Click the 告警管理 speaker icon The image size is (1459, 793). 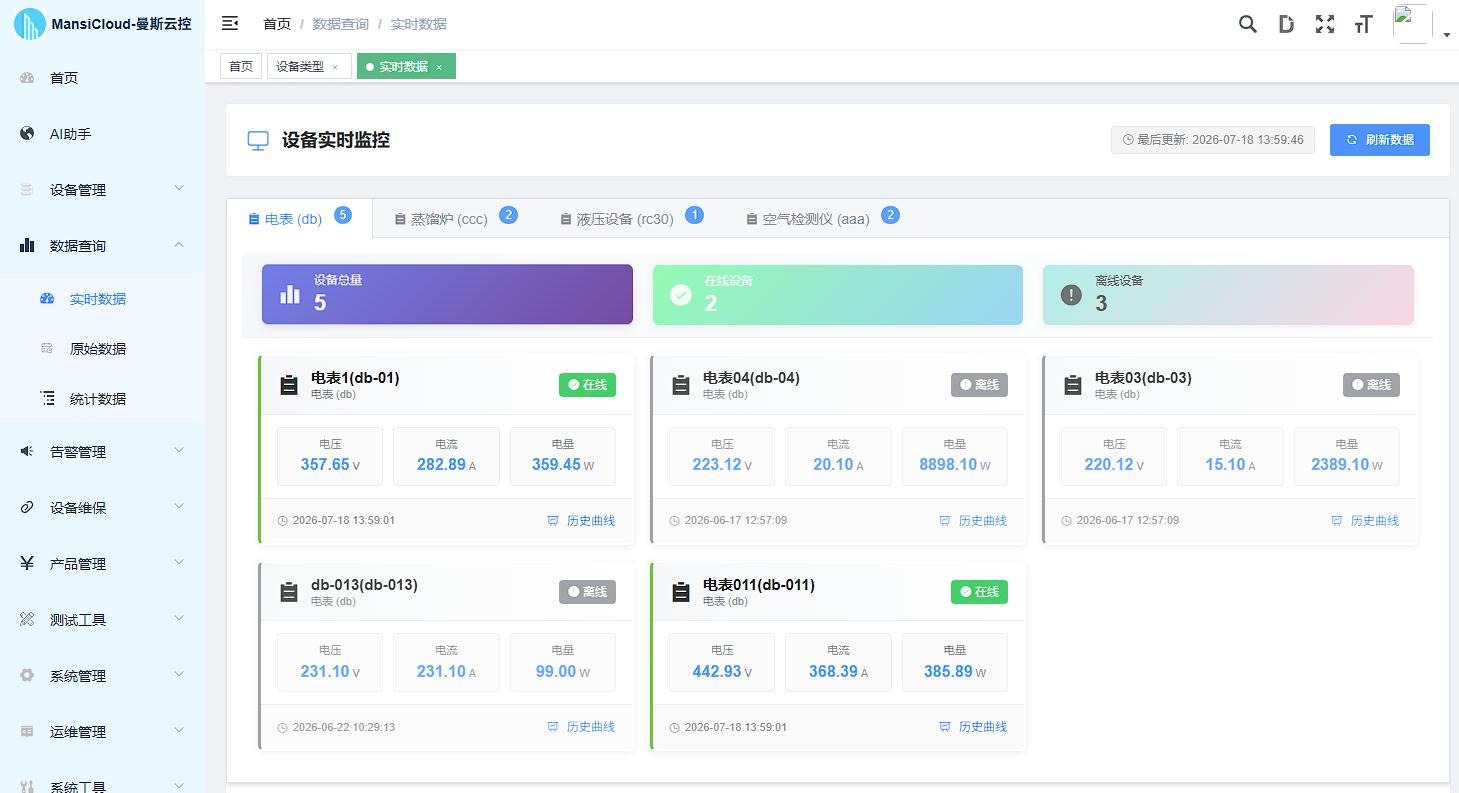(x=27, y=452)
